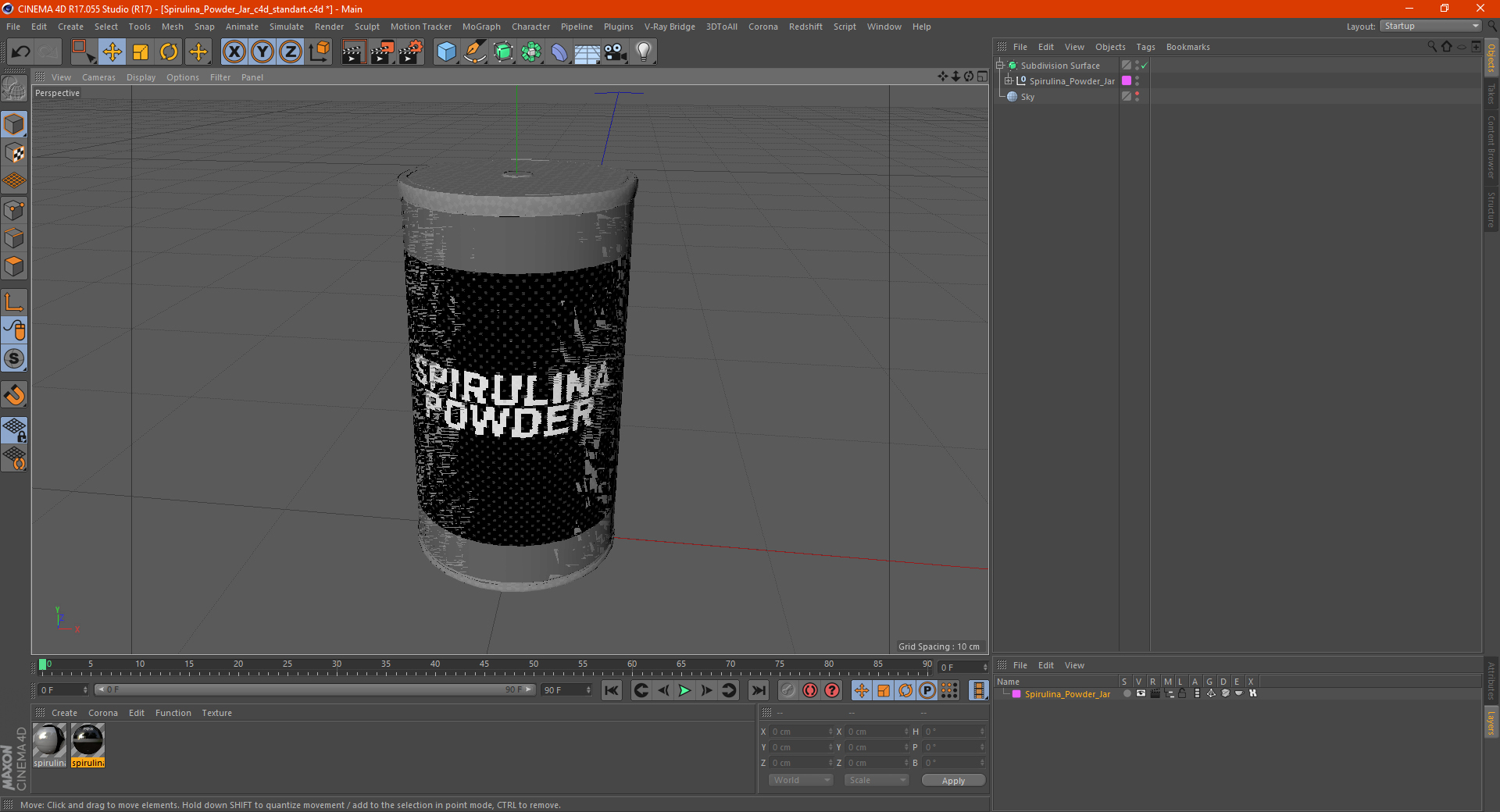
Task: Select the Sky object
Action: point(1027,97)
